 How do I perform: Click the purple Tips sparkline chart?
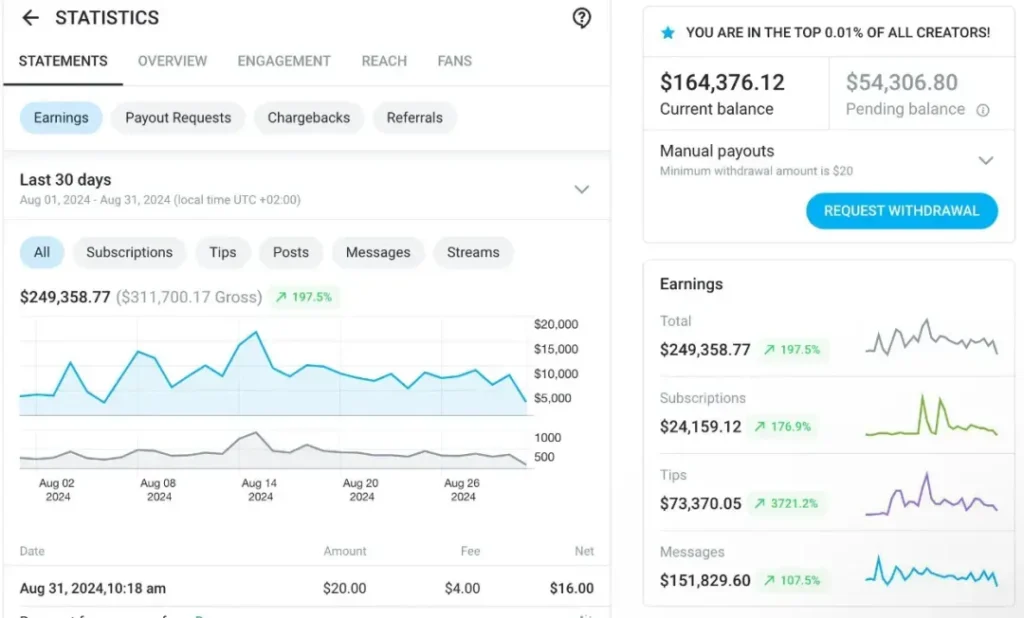point(931,494)
